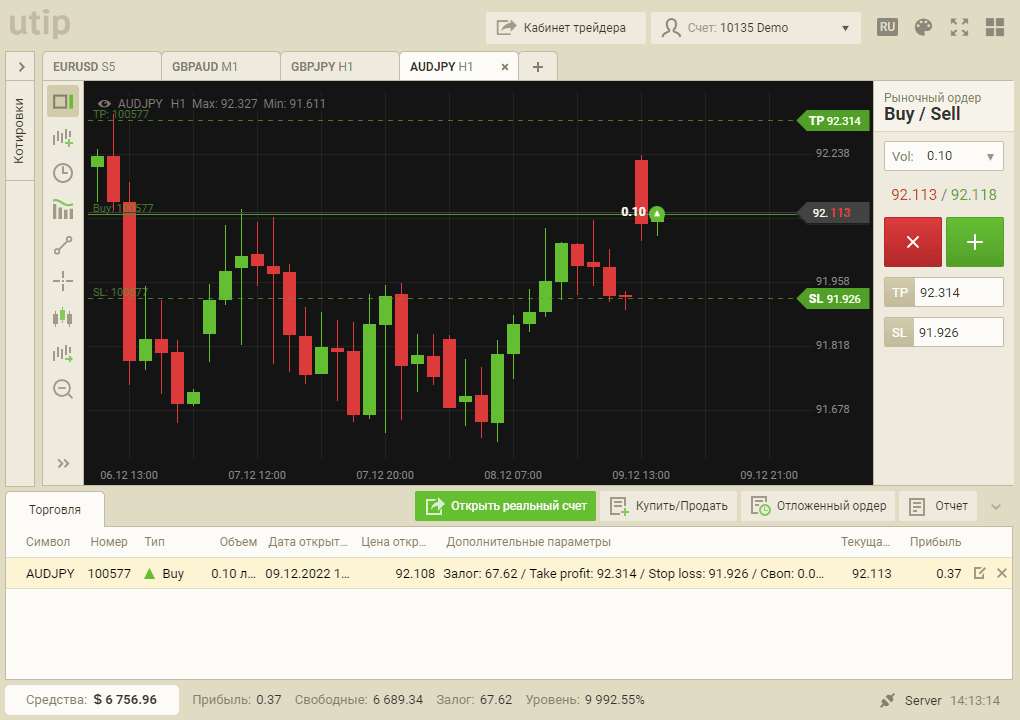Open the Отложенный ордер dialog
The height and width of the screenshot is (720, 1020).
tap(818, 506)
